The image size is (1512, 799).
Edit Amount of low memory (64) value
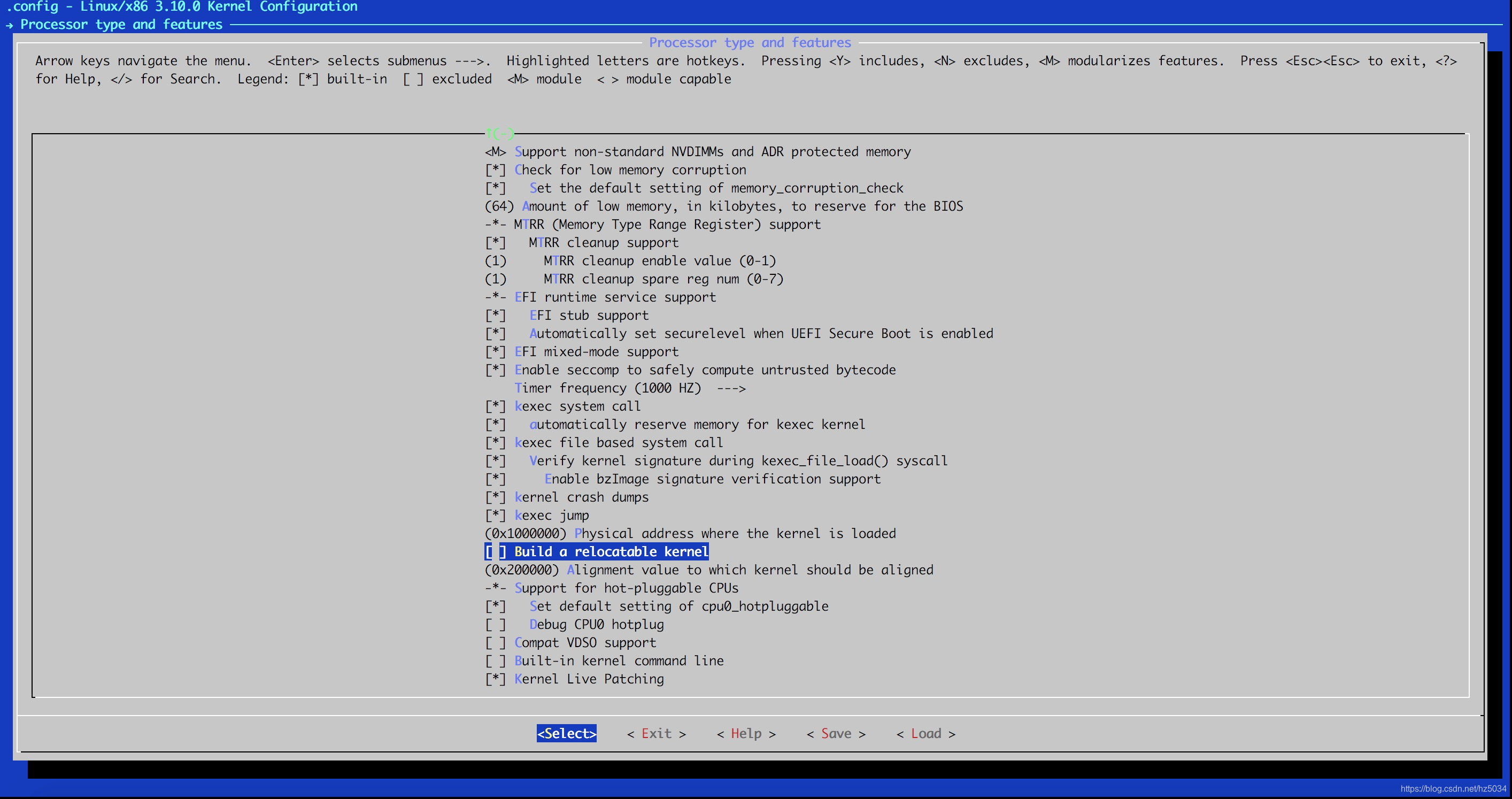click(x=723, y=206)
